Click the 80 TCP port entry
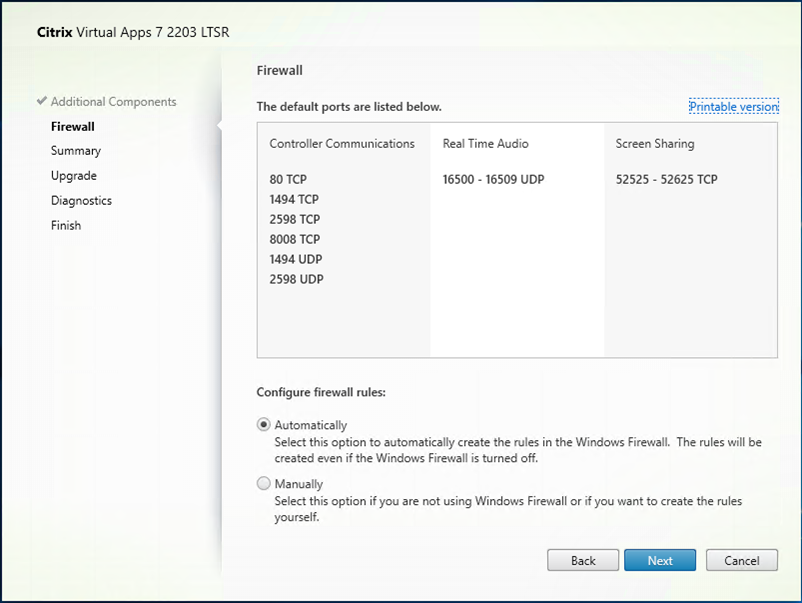 tap(288, 180)
